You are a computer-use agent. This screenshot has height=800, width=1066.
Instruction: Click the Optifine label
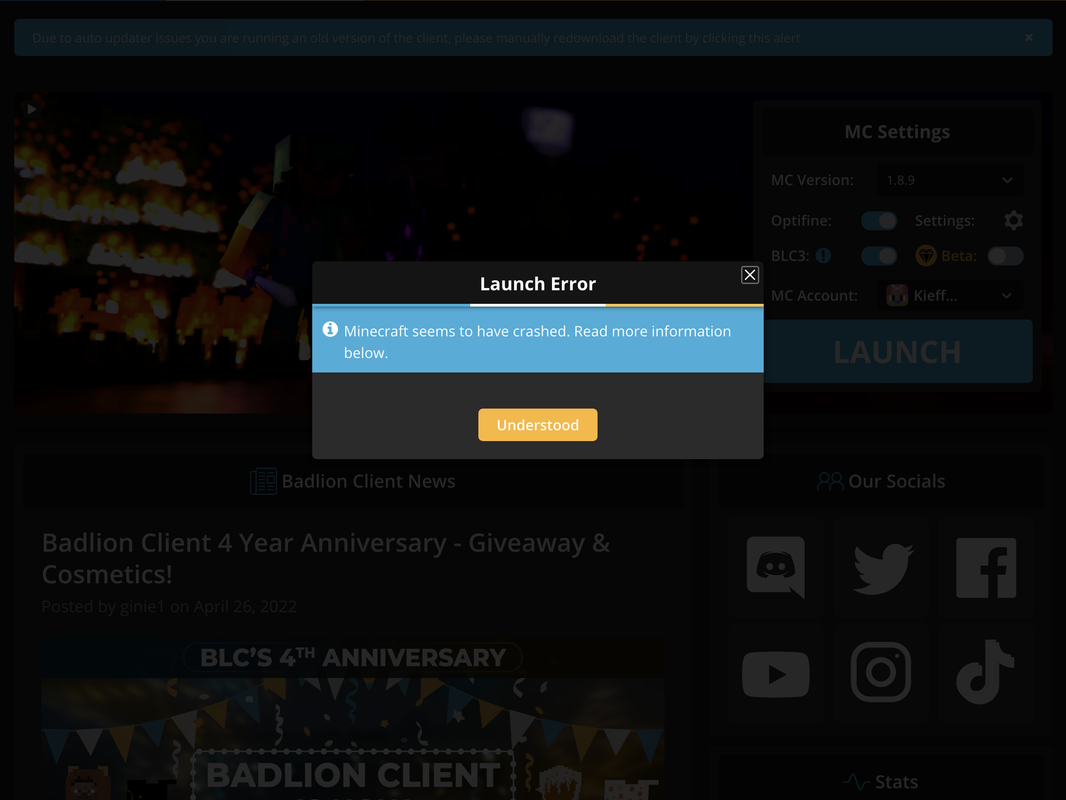coord(801,220)
